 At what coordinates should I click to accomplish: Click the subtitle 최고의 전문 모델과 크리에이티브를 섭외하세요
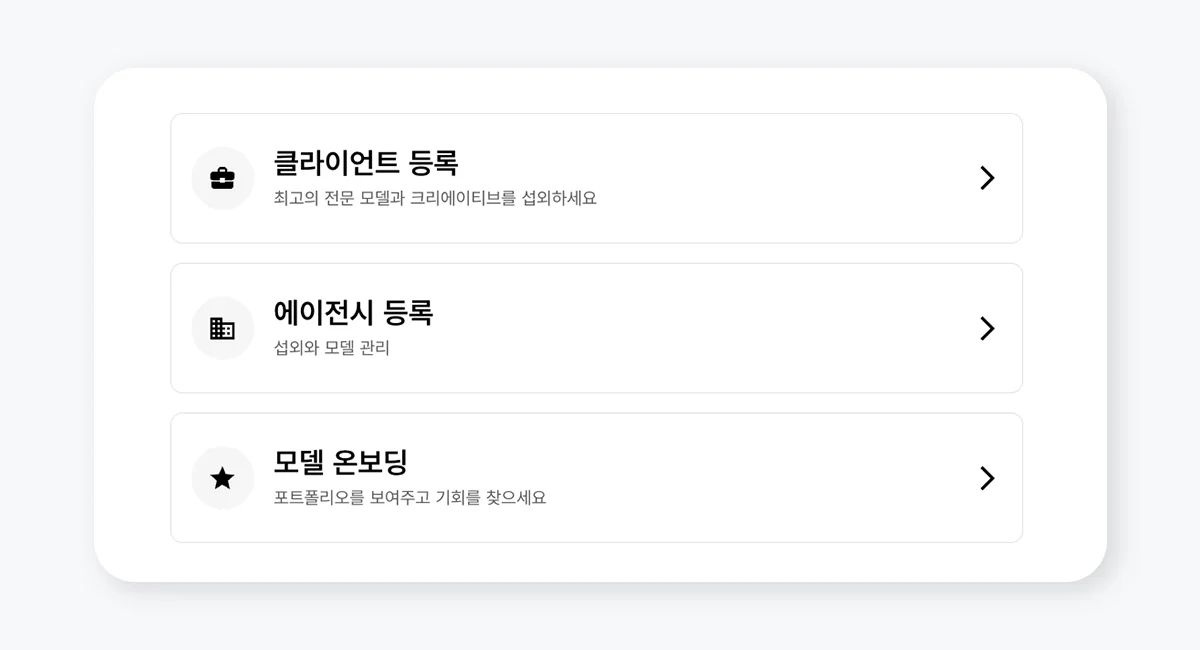pyautogui.click(x=435, y=198)
